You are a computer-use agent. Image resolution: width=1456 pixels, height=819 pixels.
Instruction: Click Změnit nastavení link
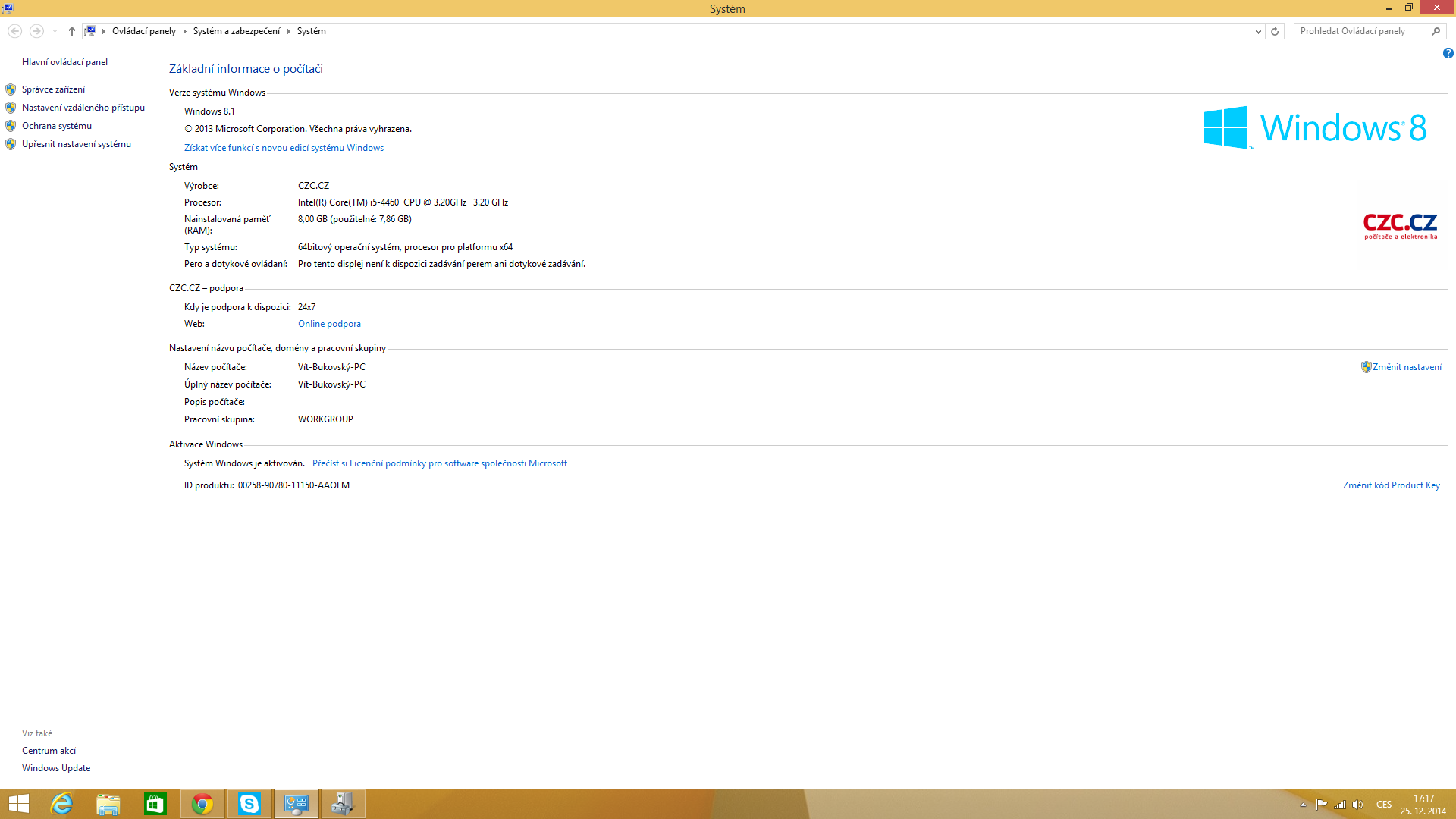1406,367
